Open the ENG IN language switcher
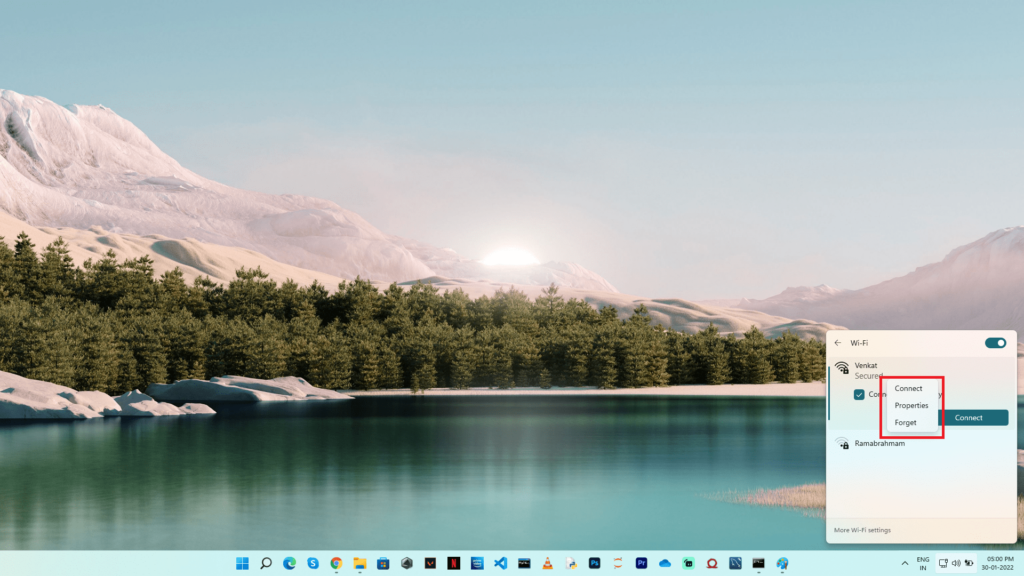1024x576 pixels. (x=923, y=563)
